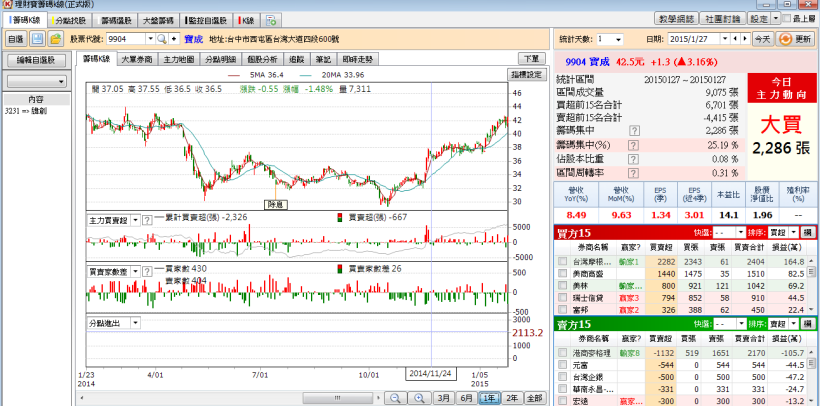Toggle the 最上層 always-on-top checkbox
This screenshot has width=820, height=406.
(787, 18)
